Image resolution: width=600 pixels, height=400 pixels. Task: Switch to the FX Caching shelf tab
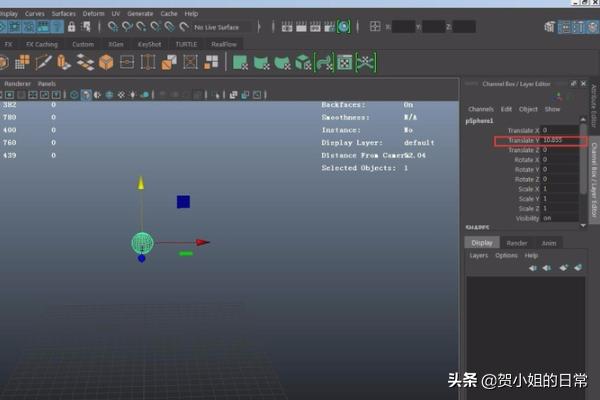coord(42,44)
